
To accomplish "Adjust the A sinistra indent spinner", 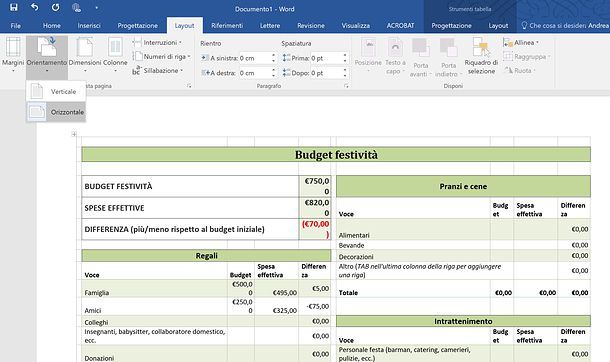I will point(273,58).
